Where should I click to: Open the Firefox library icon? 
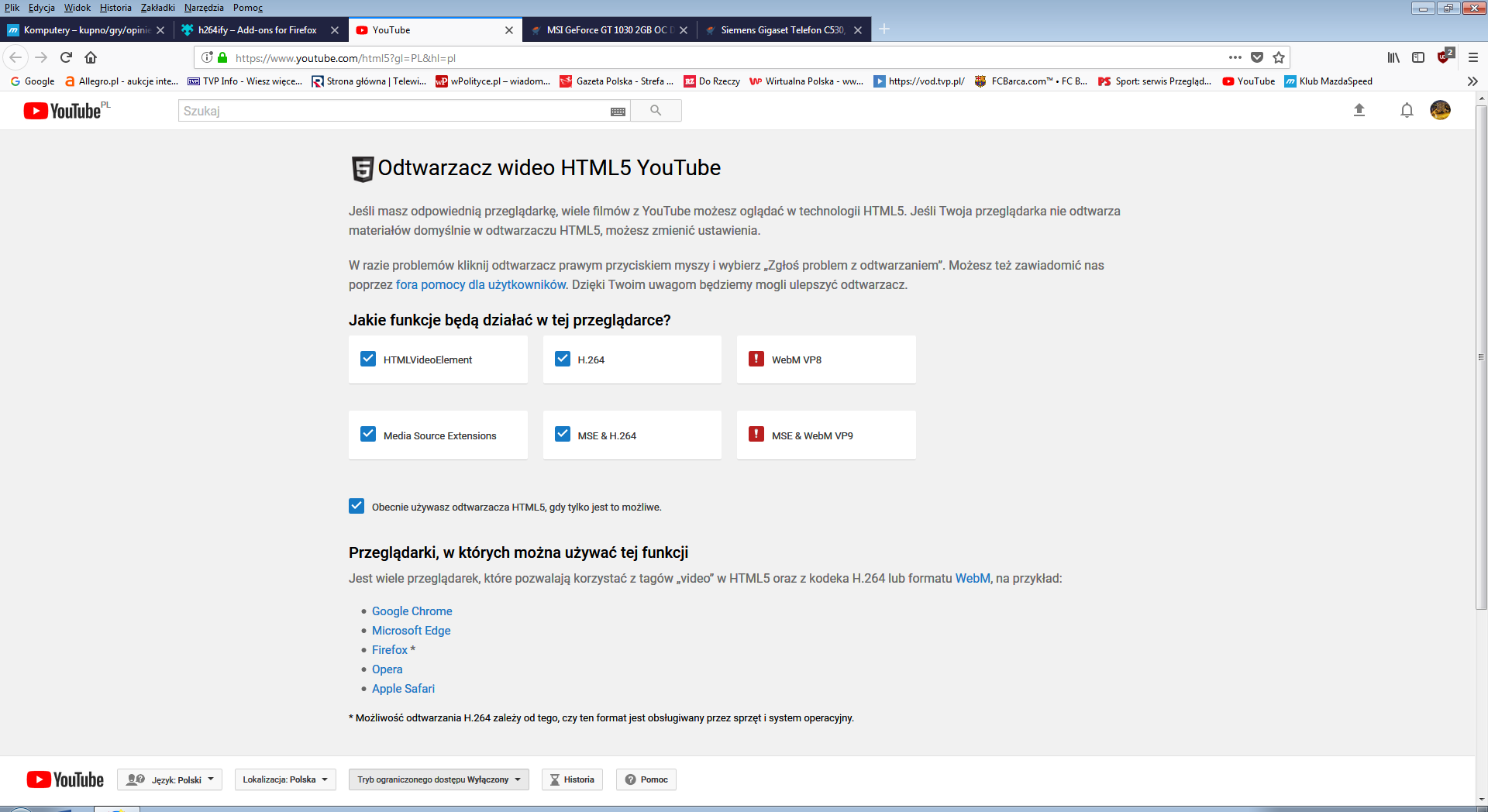tap(1393, 57)
